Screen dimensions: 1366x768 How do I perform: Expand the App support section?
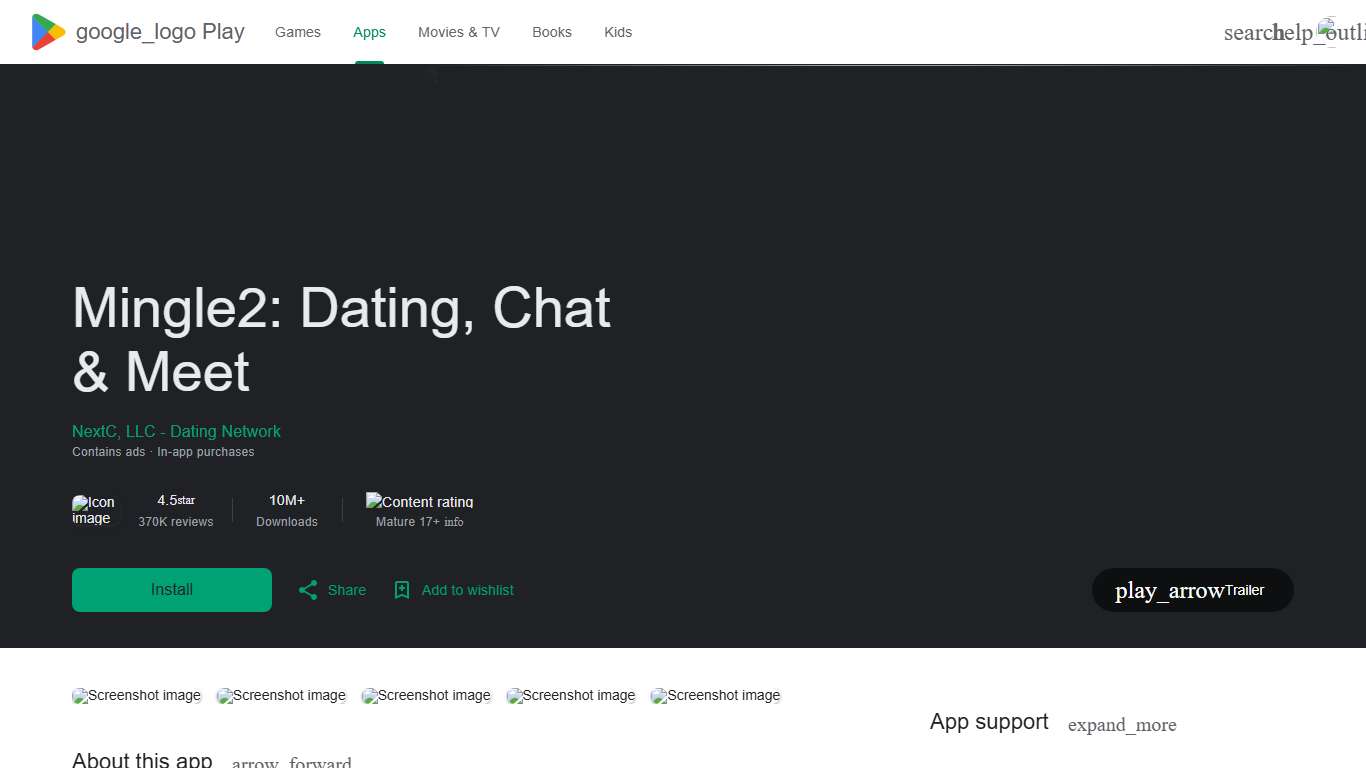coord(1122,724)
